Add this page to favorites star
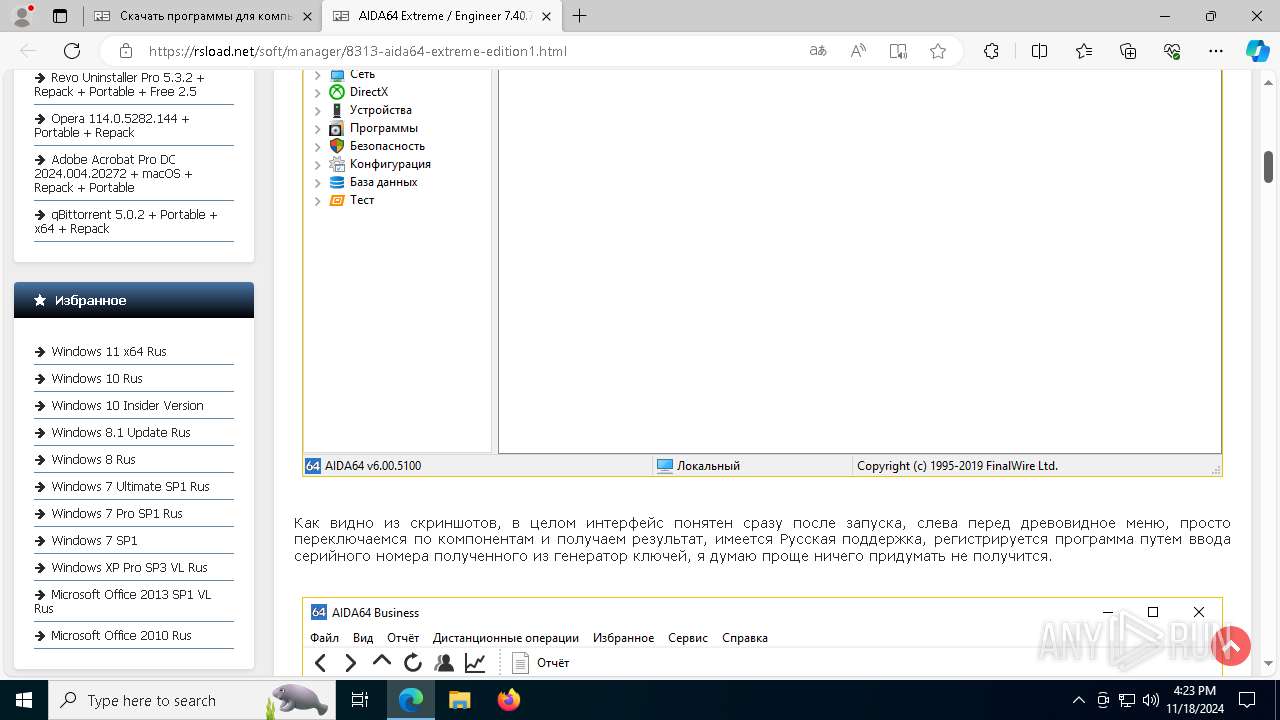Viewport: 1280px width, 720px height. (938, 51)
